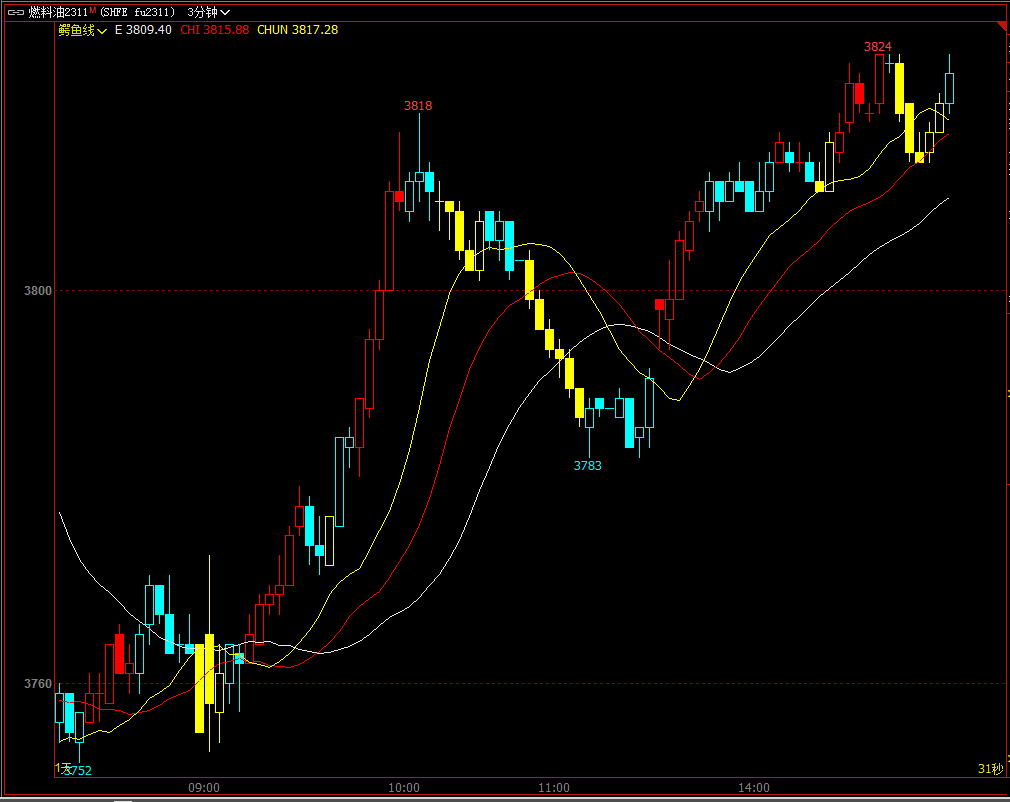Image resolution: width=1010 pixels, height=802 pixels.
Task: Click the 燃料油2311 contract name
Action: tap(58, 12)
